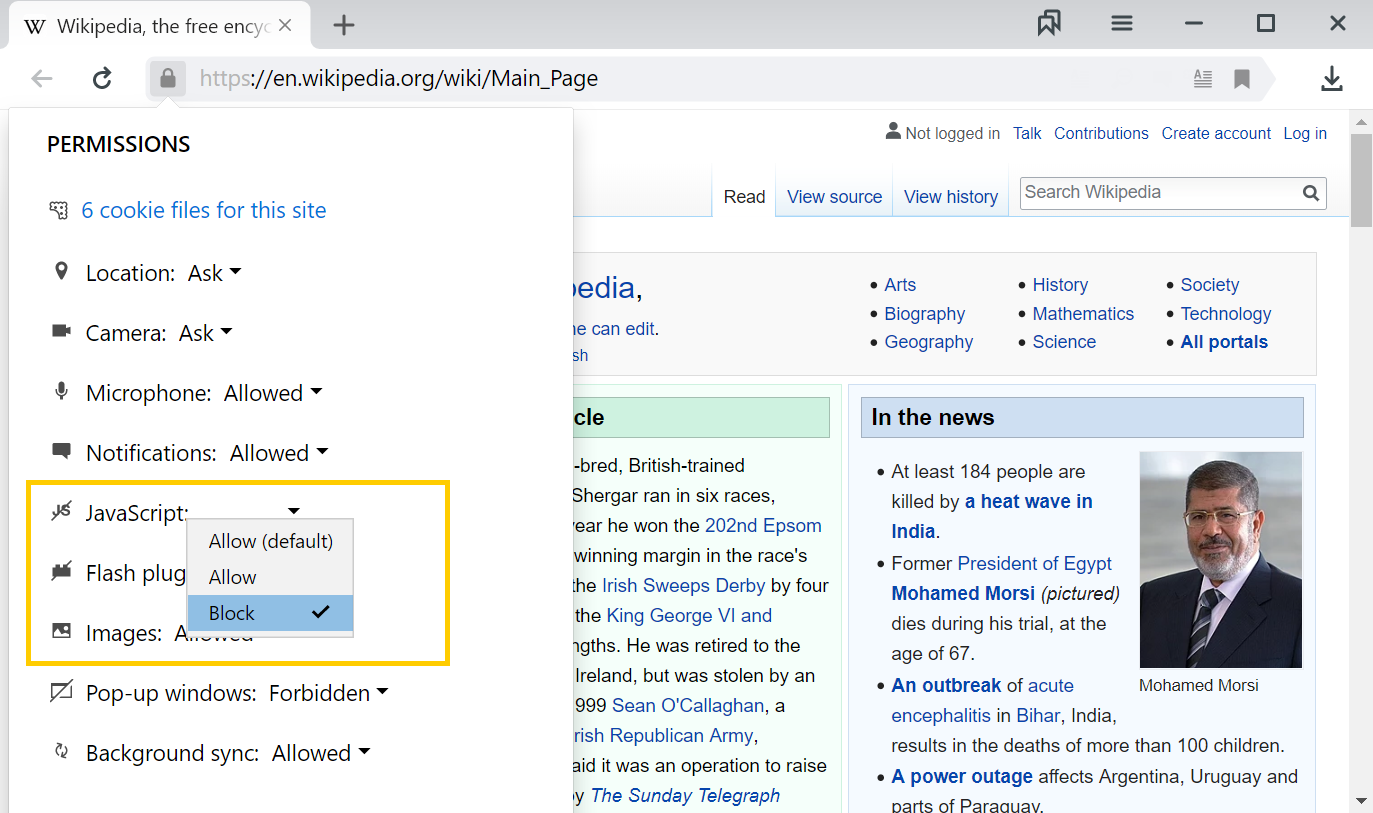Select Allow option for JavaScript
The image size is (1373, 813).
point(270,577)
